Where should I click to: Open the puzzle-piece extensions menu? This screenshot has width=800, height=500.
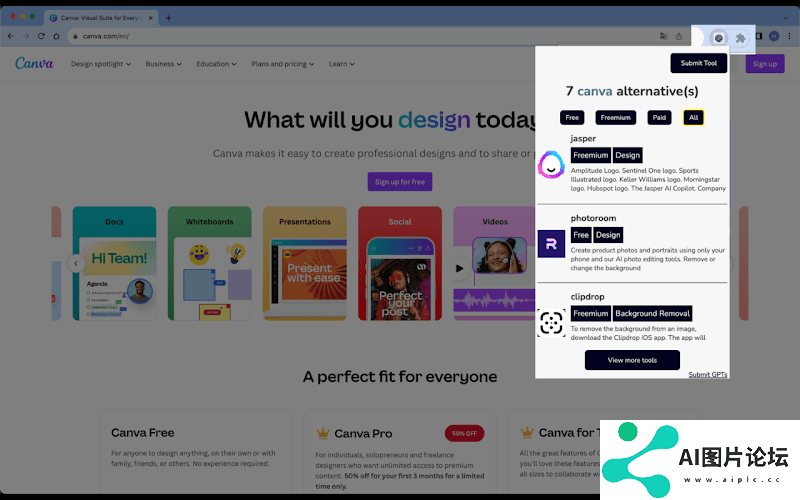740,38
